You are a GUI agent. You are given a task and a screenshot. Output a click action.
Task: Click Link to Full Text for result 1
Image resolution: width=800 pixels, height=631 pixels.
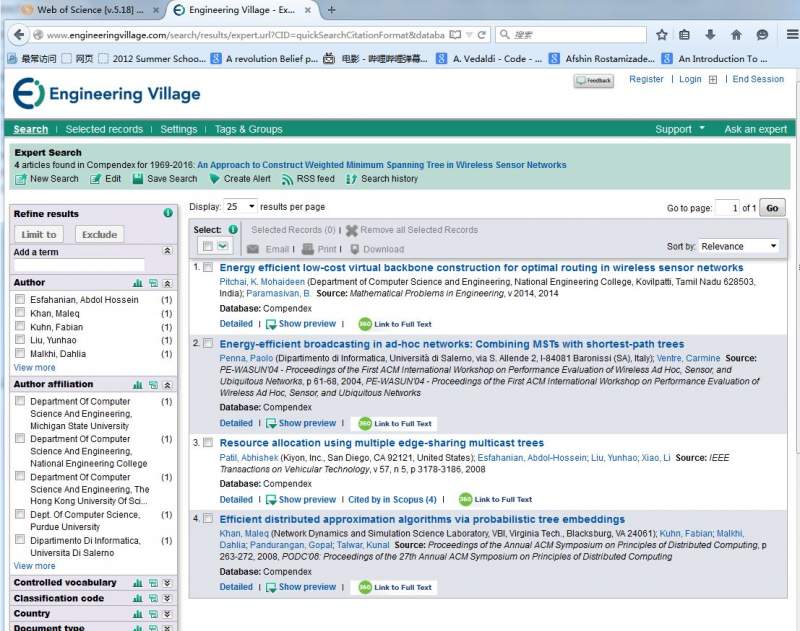[x=395, y=324]
